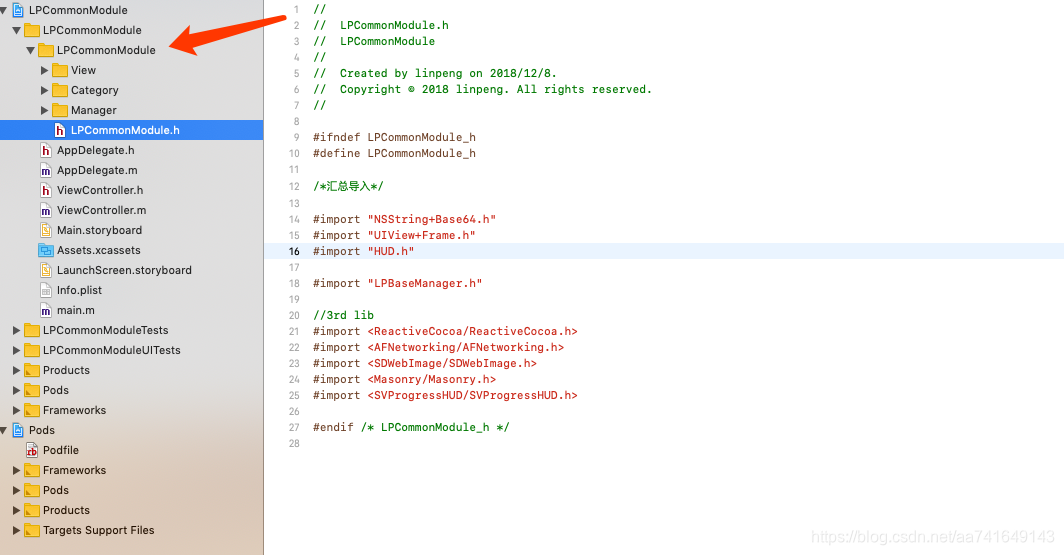
Task: Open LaunchScreen.storyboard
Action: pos(124,270)
